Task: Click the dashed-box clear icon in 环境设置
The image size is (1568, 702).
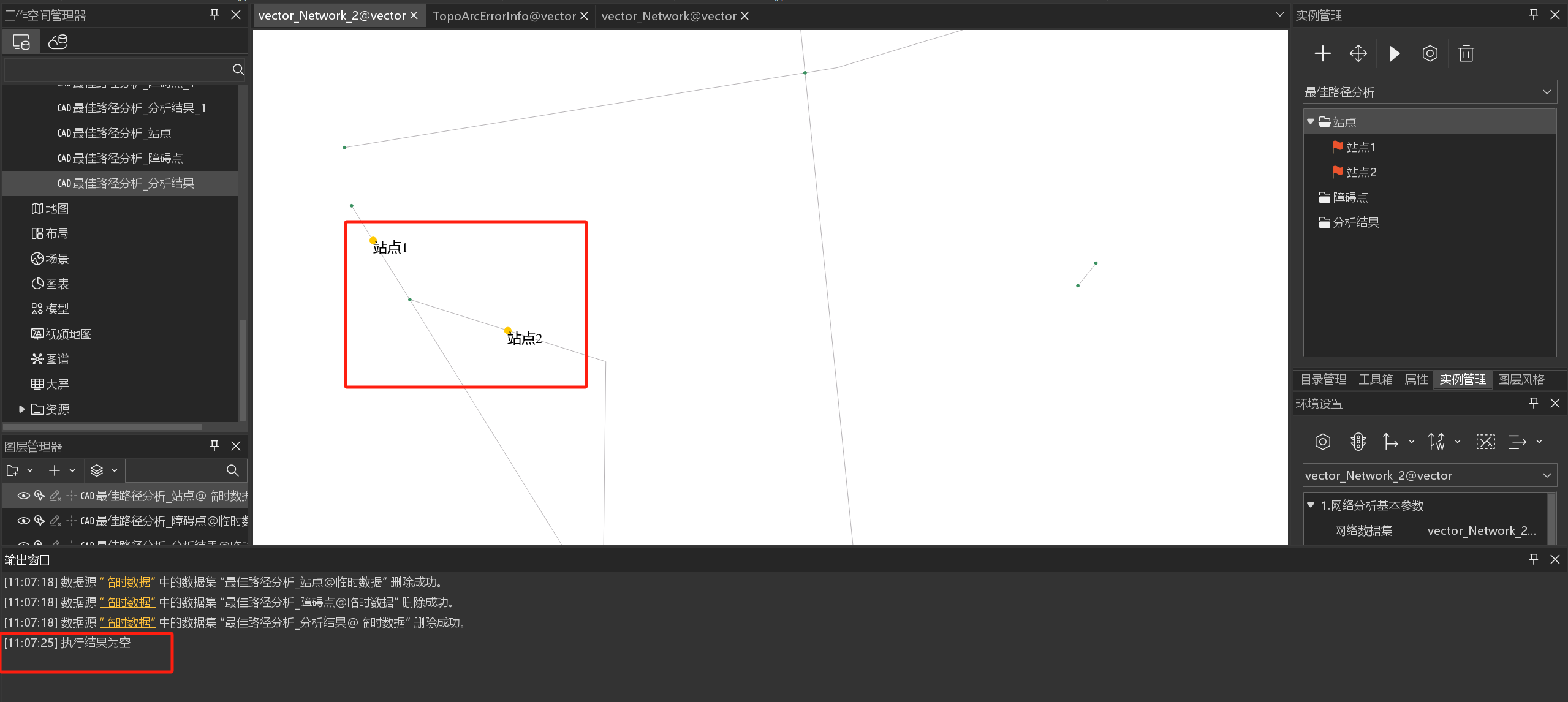Action: coord(1485,442)
